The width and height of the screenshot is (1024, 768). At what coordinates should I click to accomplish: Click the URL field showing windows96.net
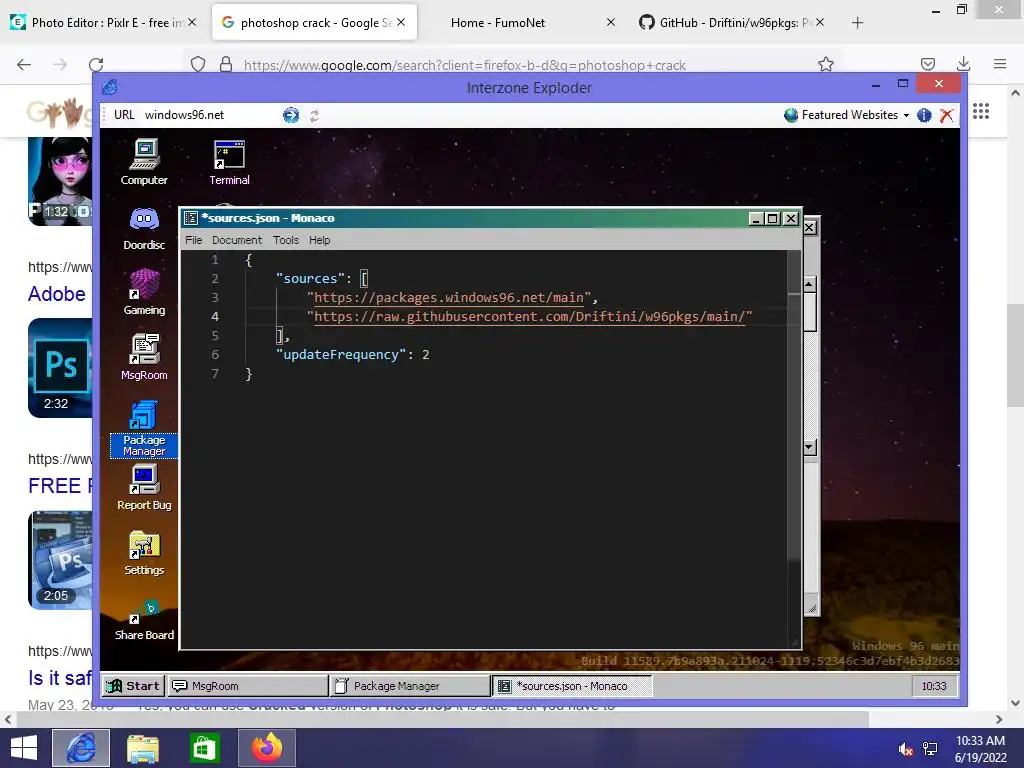pyautogui.click(x=210, y=115)
